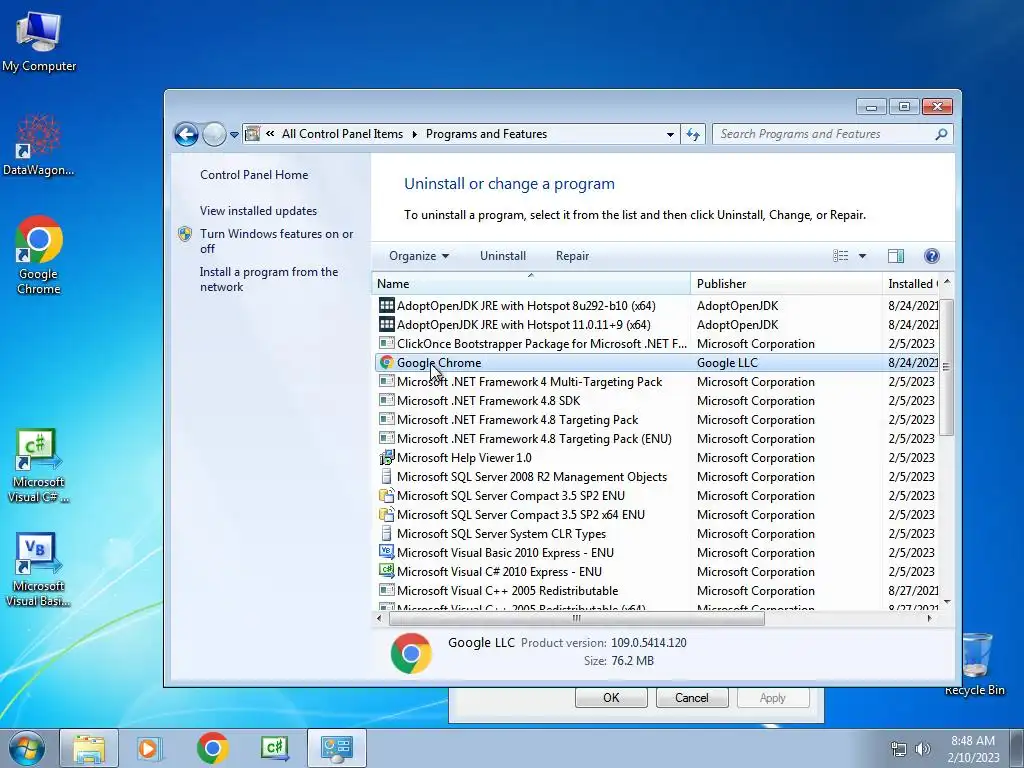Click Install a program from the network
The image size is (1024, 768).
click(268, 280)
